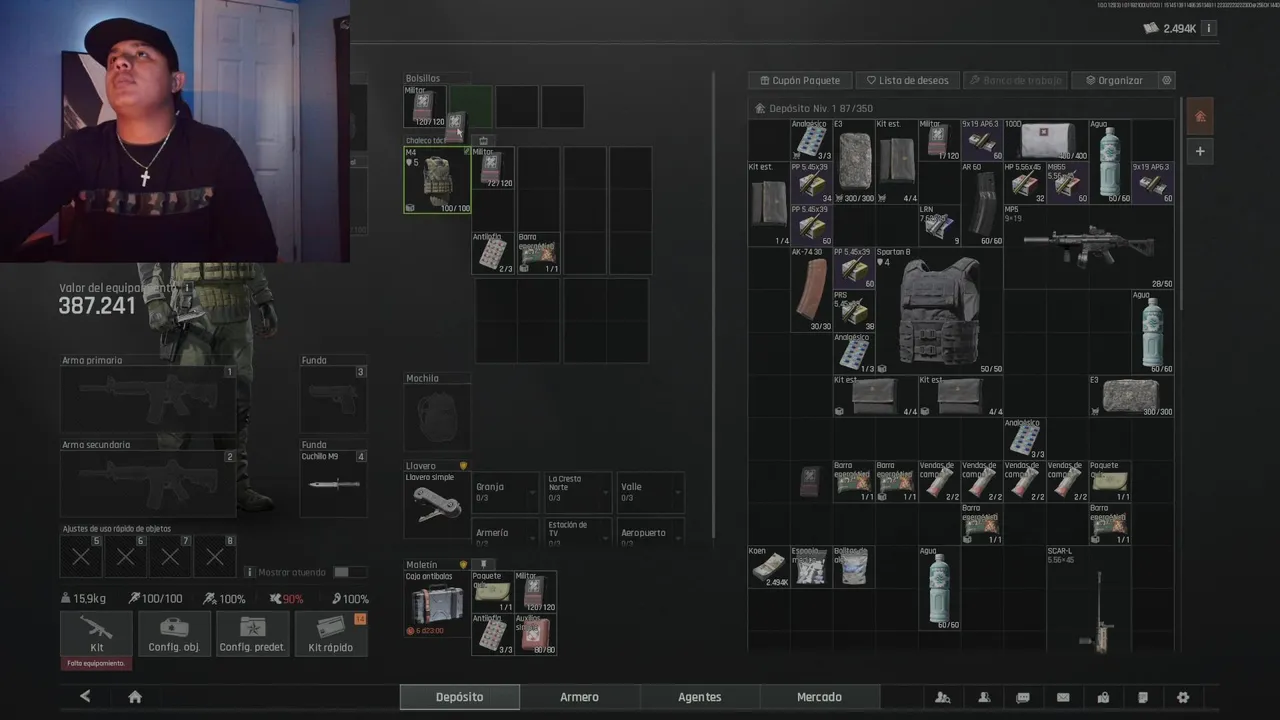Open friends team icon in bottom bar

click(943, 697)
